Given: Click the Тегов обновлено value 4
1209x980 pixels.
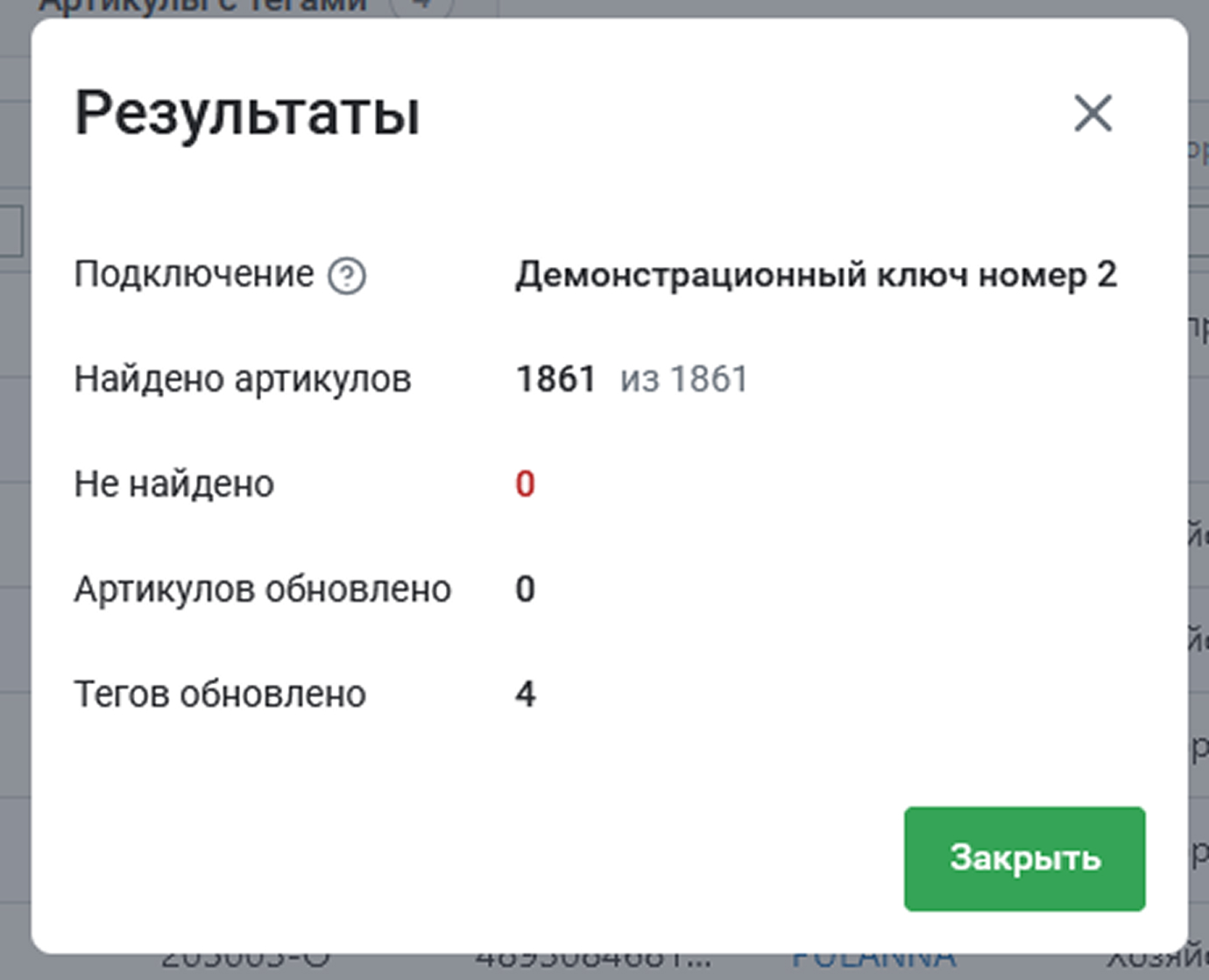Looking at the screenshot, I should pos(525,694).
